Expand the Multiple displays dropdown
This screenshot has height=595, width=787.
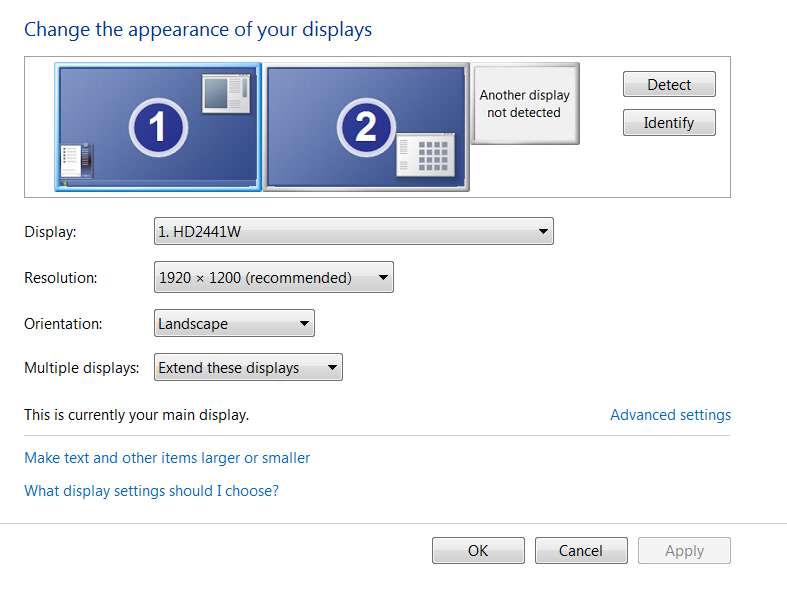click(248, 368)
